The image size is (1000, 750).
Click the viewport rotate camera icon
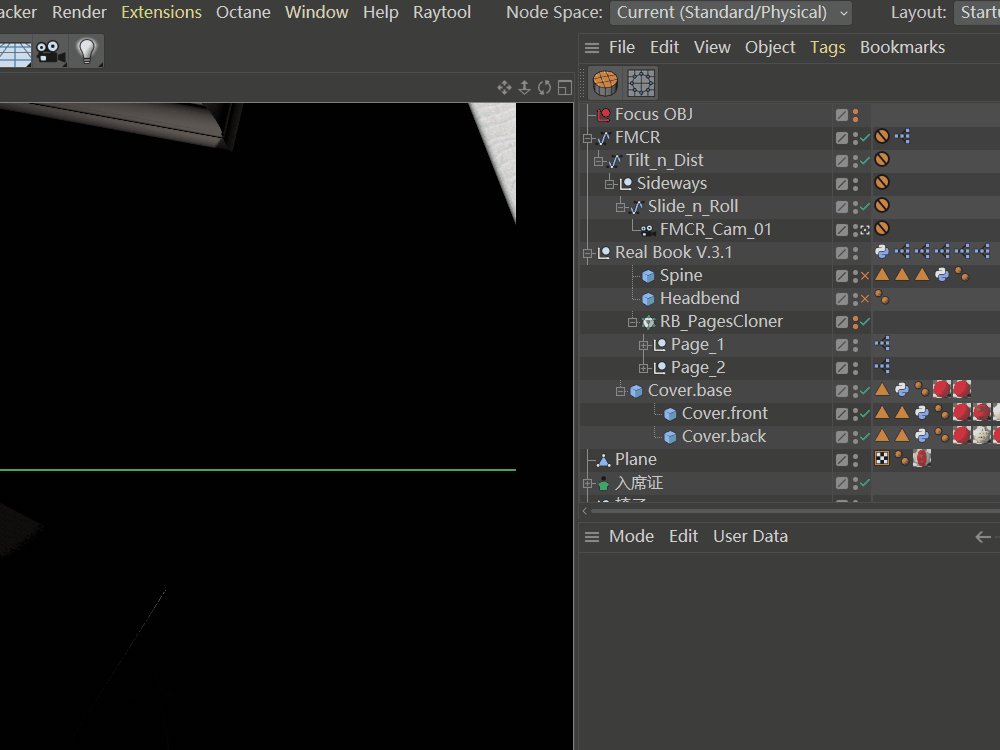544,88
